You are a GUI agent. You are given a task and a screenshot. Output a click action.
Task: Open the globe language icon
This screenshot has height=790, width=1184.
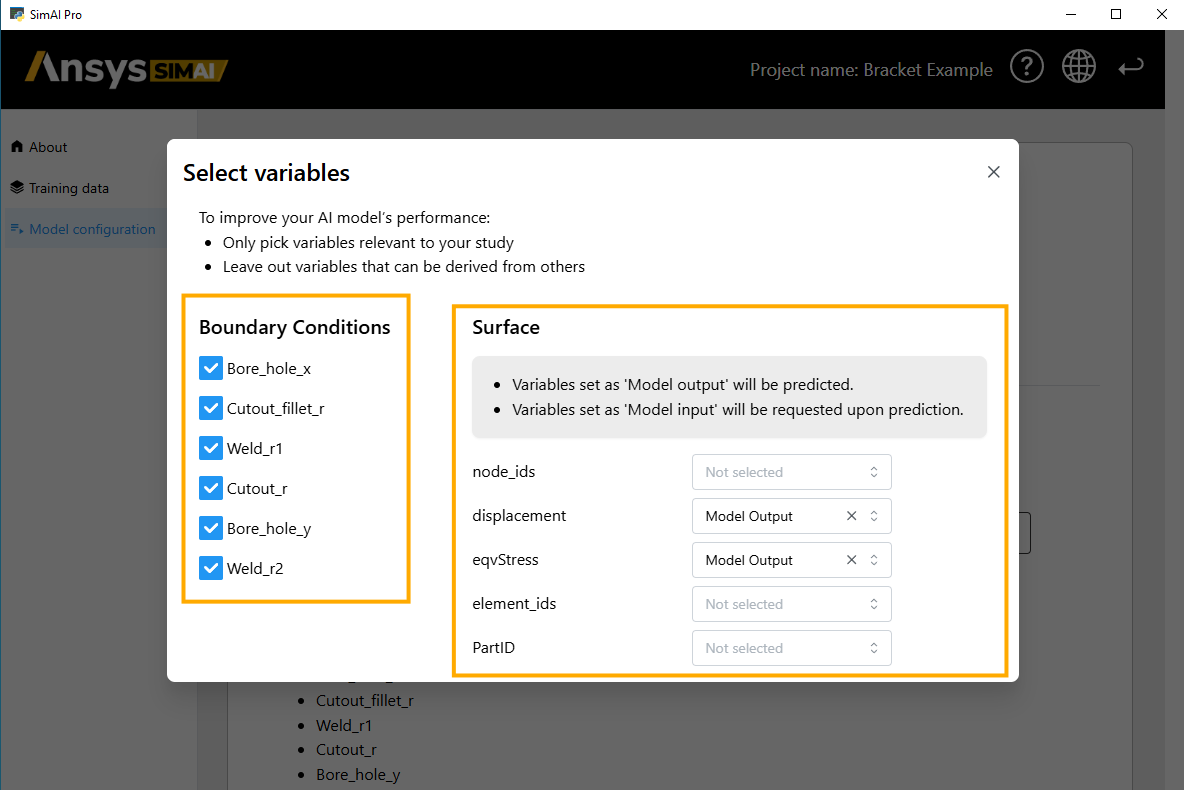click(1078, 68)
